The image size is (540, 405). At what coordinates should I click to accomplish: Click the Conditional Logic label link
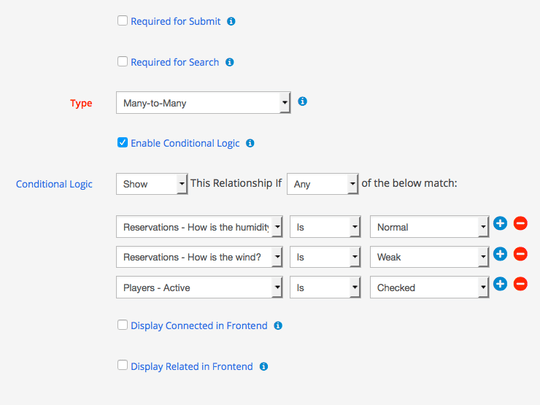click(54, 184)
